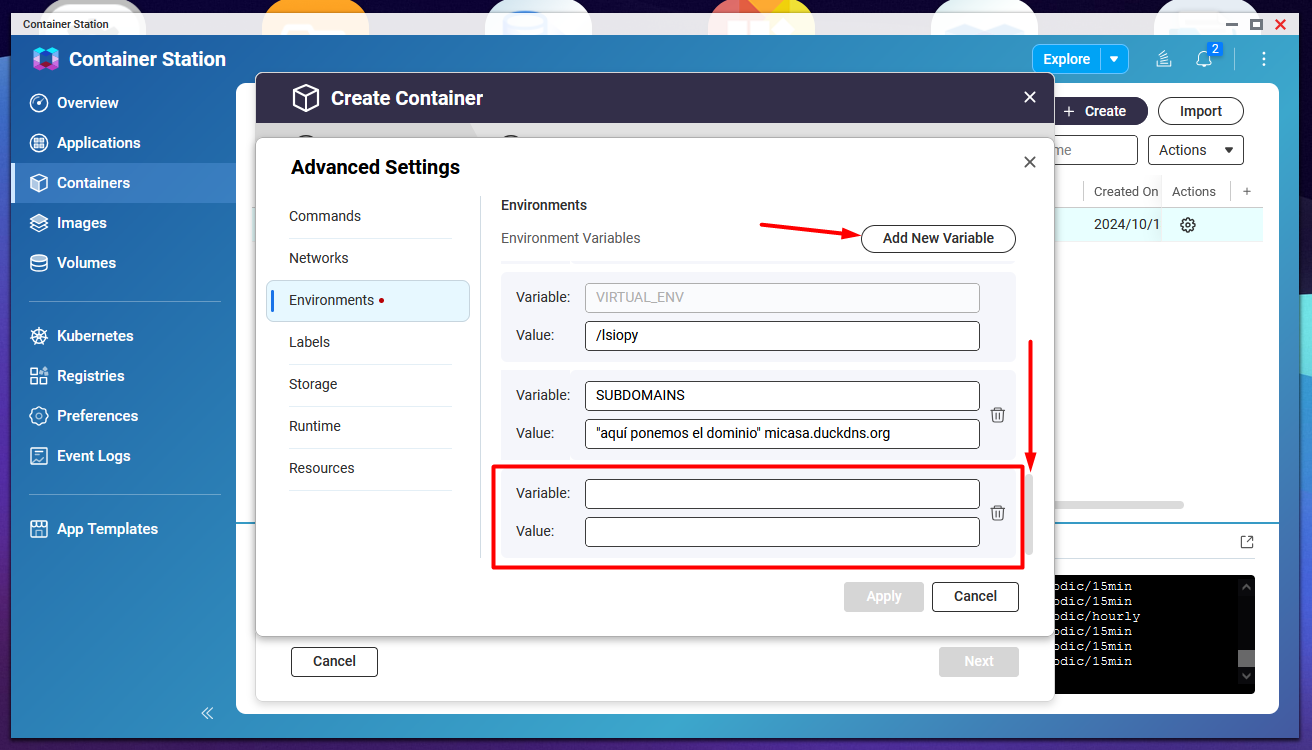Open the Resources settings section
Screen dimensions: 1312x750
tap(322, 468)
